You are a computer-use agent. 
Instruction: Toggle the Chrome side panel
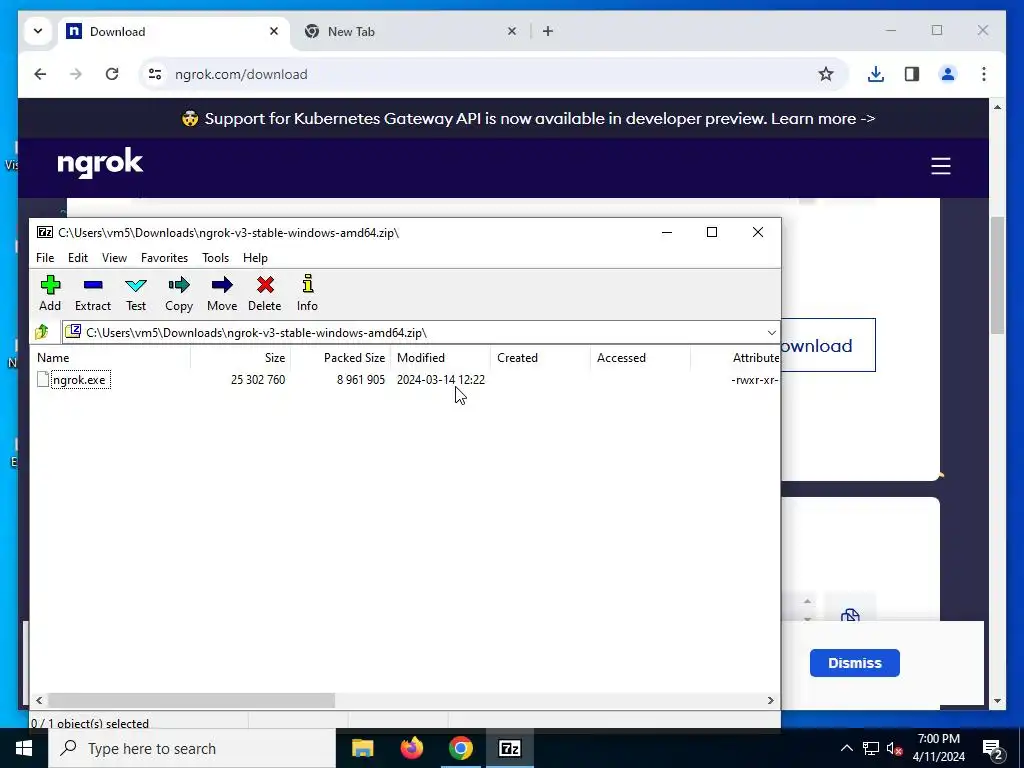pos(912,74)
